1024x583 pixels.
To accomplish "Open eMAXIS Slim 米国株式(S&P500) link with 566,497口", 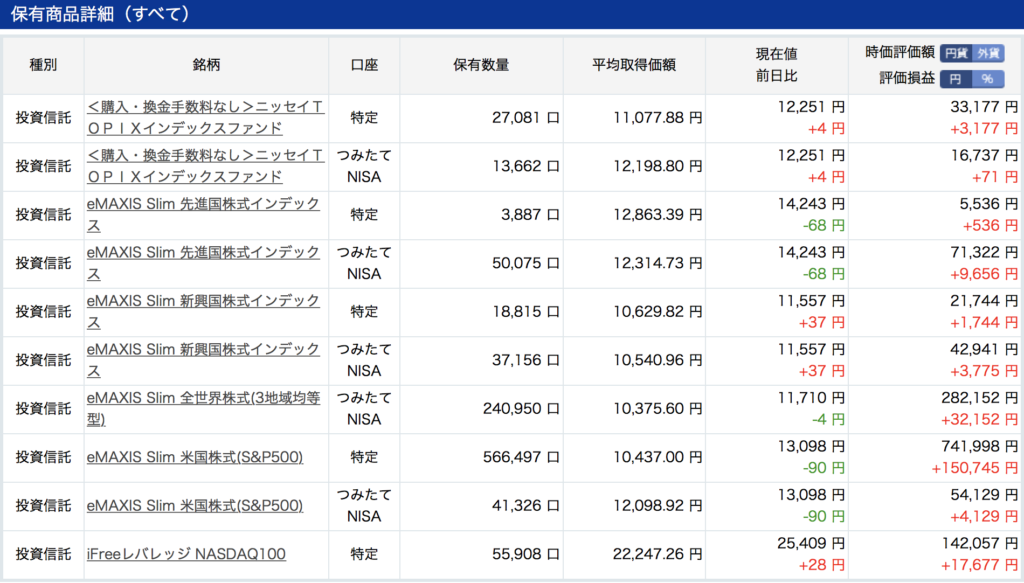I will [195, 457].
